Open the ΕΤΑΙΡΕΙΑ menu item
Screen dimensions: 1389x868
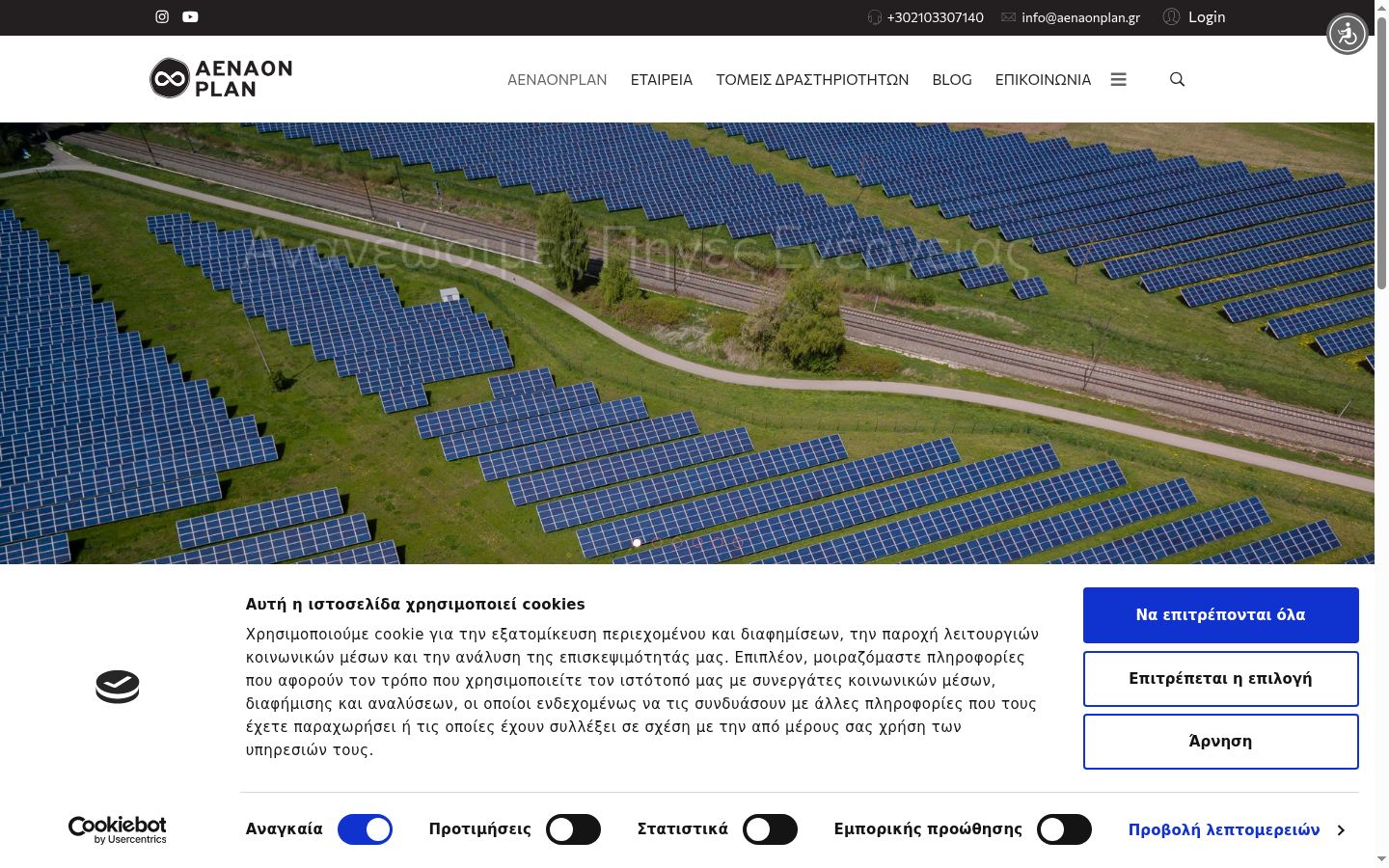[662, 79]
